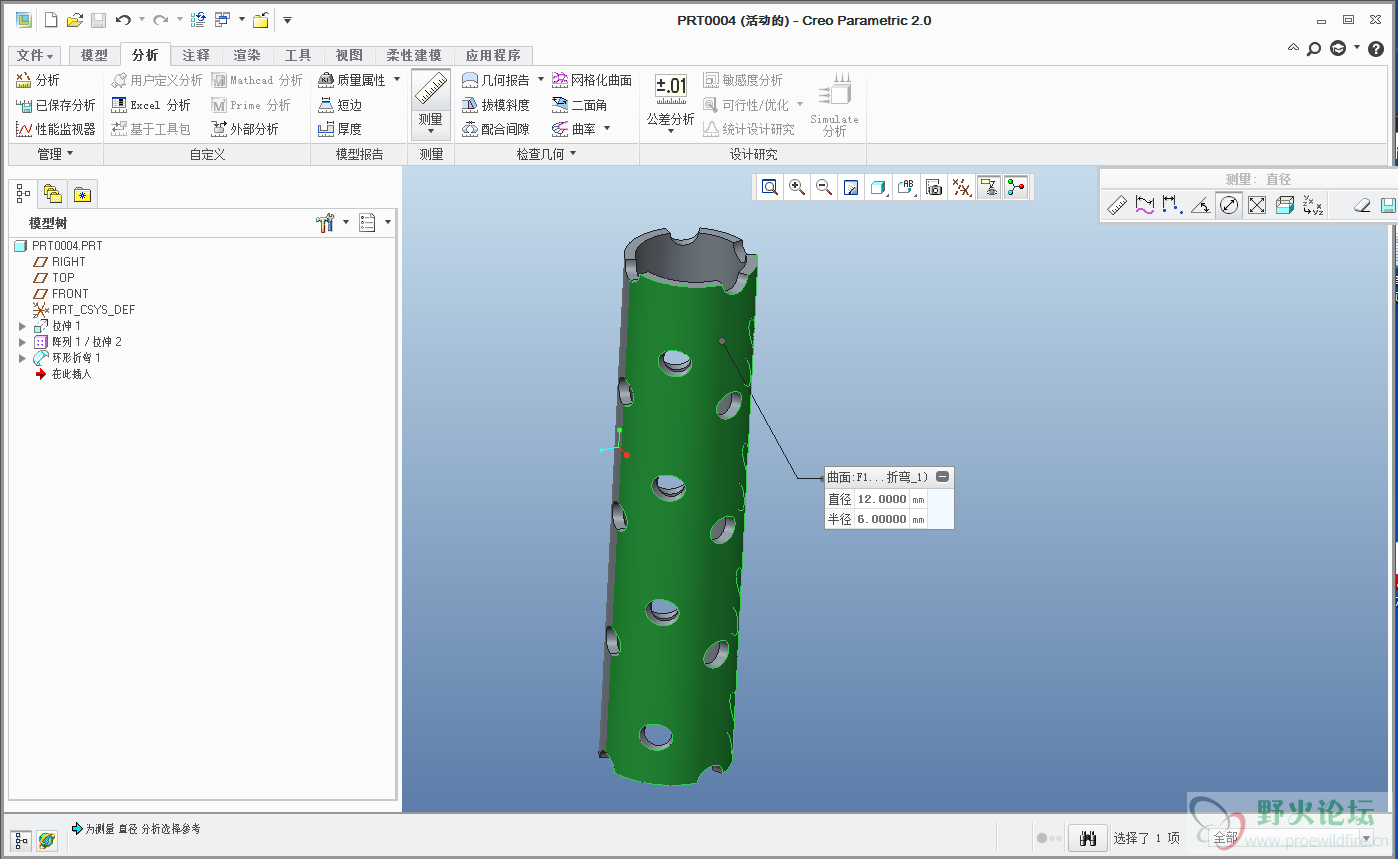Click the 已保存分析 button
Viewport: 1398px width, 859px height.
(x=56, y=105)
